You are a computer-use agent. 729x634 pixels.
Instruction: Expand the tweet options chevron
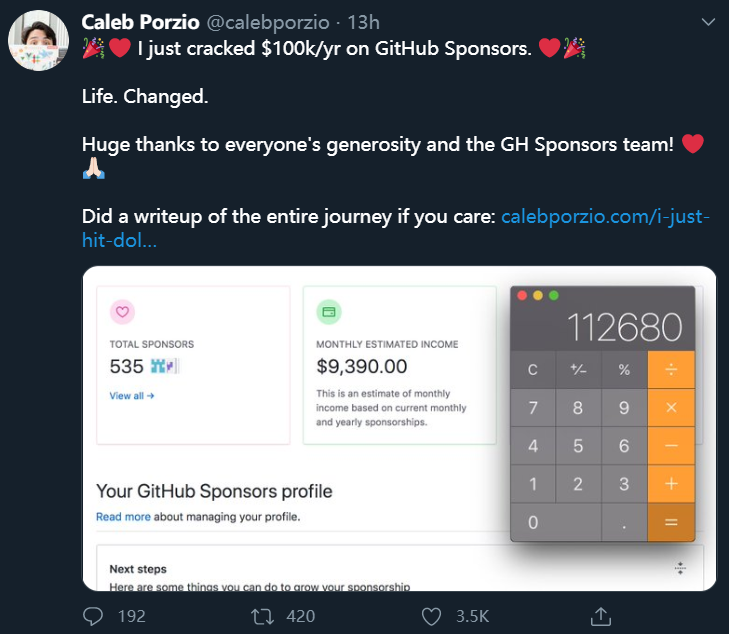click(x=708, y=21)
